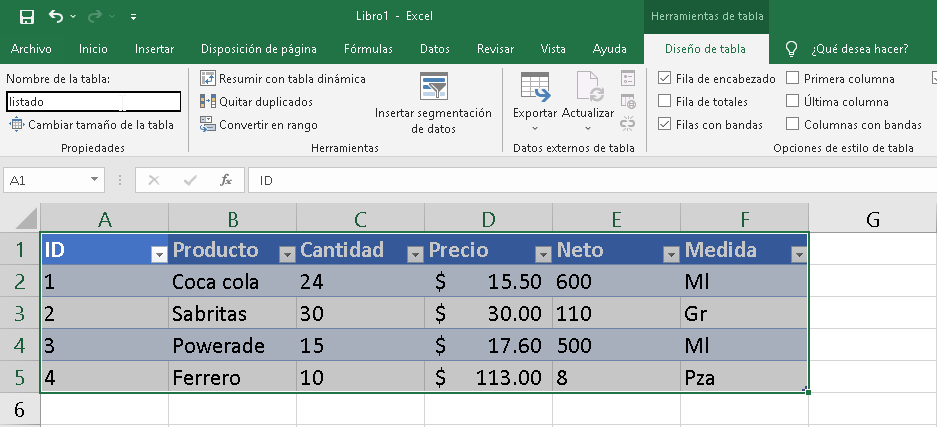Click Cambiar tamaño de la tabla label
937x427 pixels.
point(101,125)
